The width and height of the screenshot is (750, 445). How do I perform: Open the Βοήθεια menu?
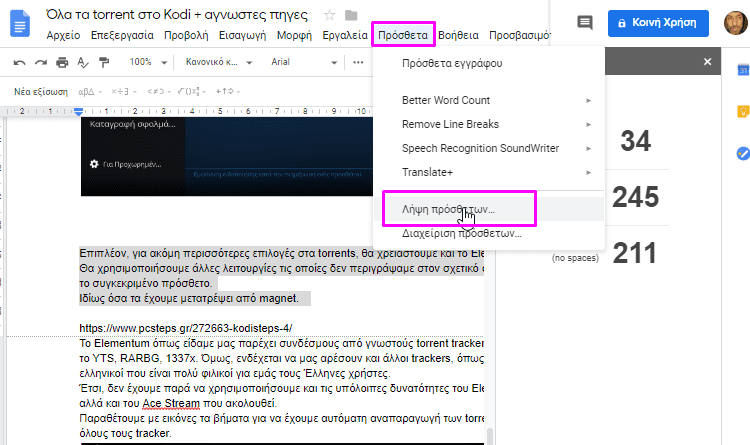tap(458, 35)
